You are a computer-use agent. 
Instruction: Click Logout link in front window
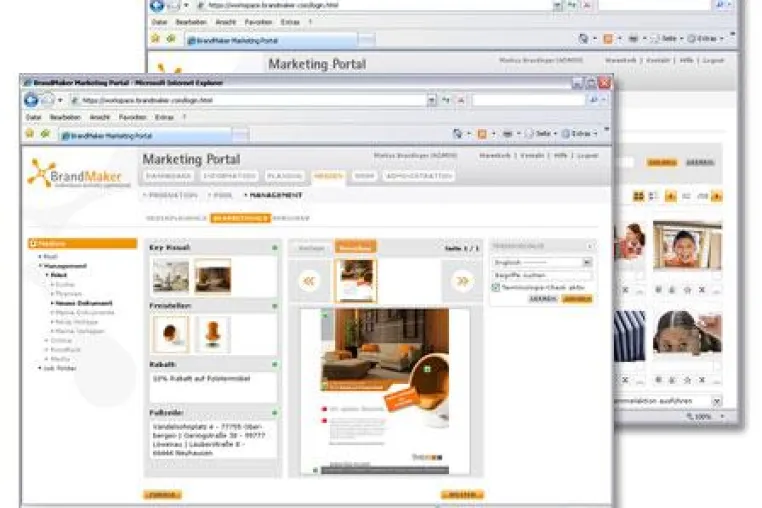[588, 156]
